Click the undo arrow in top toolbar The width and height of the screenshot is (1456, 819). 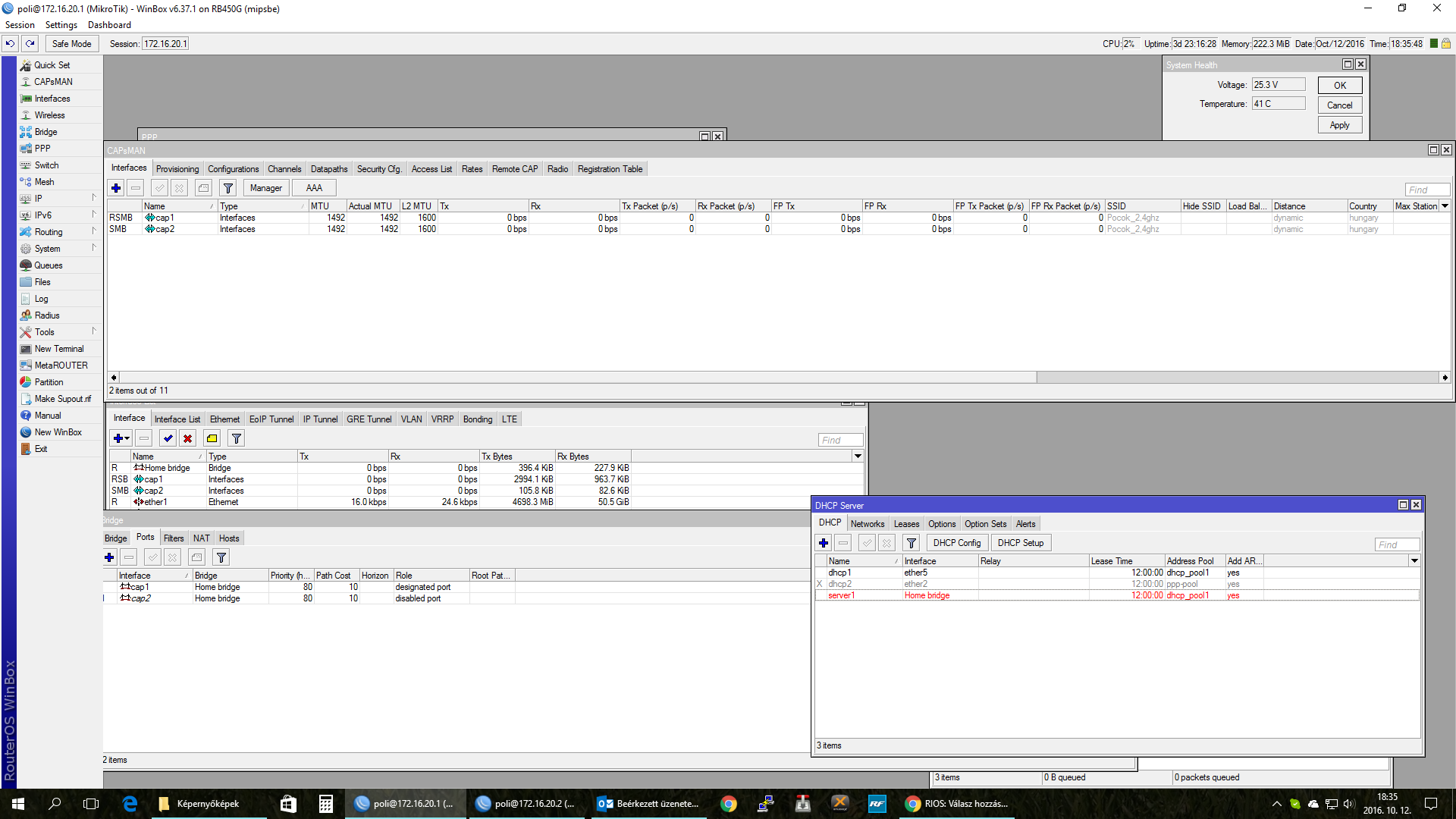point(11,44)
